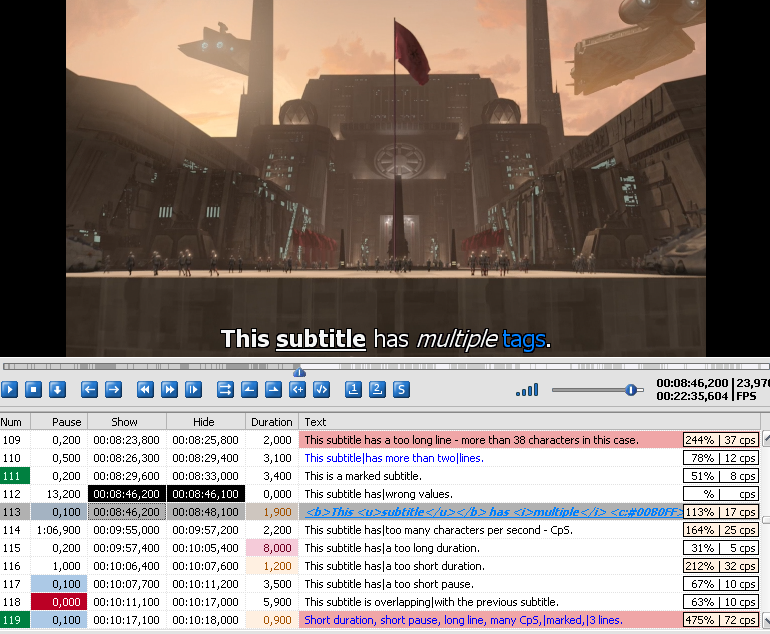This screenshot has width=770, height=634.
Task: Click the number 1 toolbar icon
Action: tap(354, 389)
